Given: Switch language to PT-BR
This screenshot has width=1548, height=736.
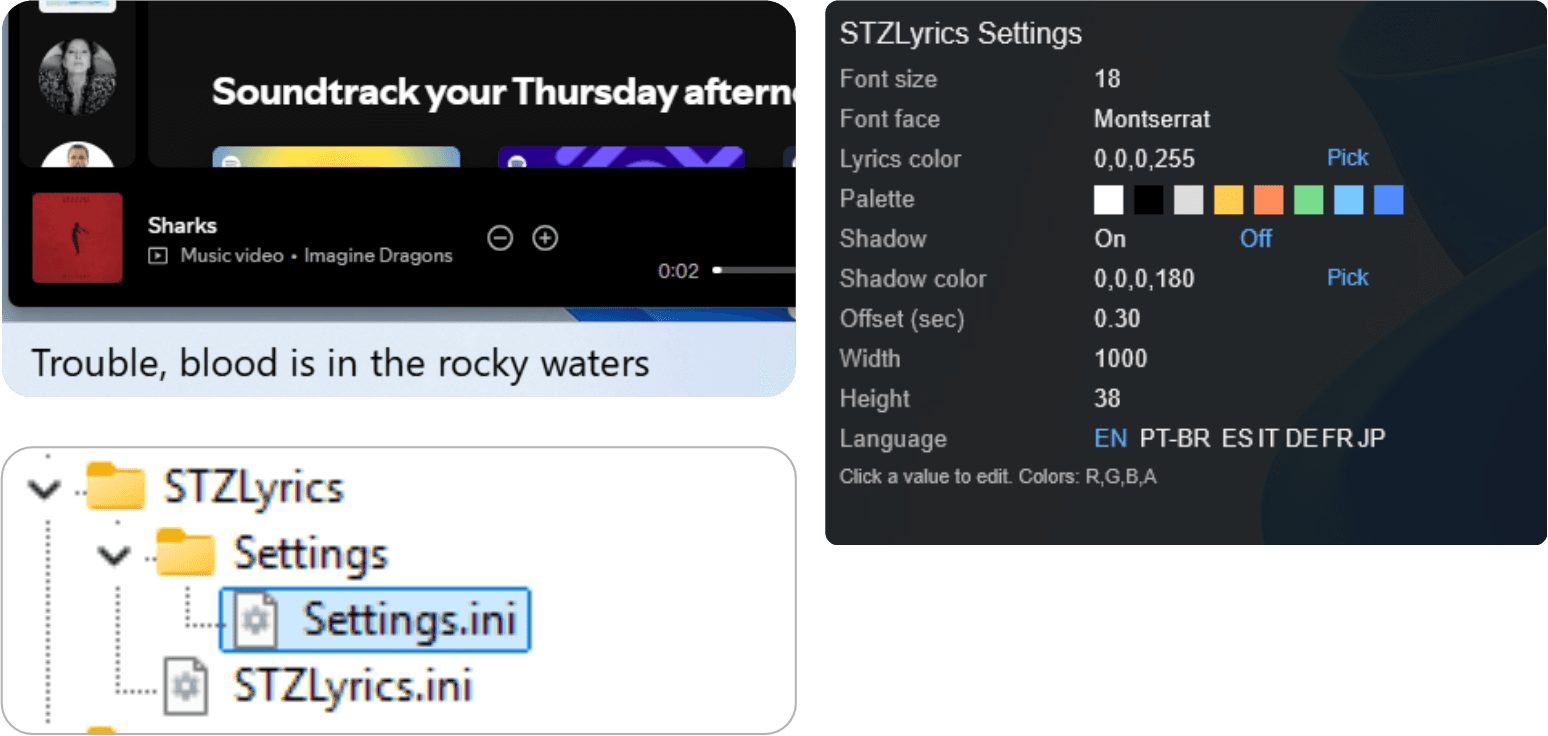Looking at the screenshot, I should (1174, 438).
